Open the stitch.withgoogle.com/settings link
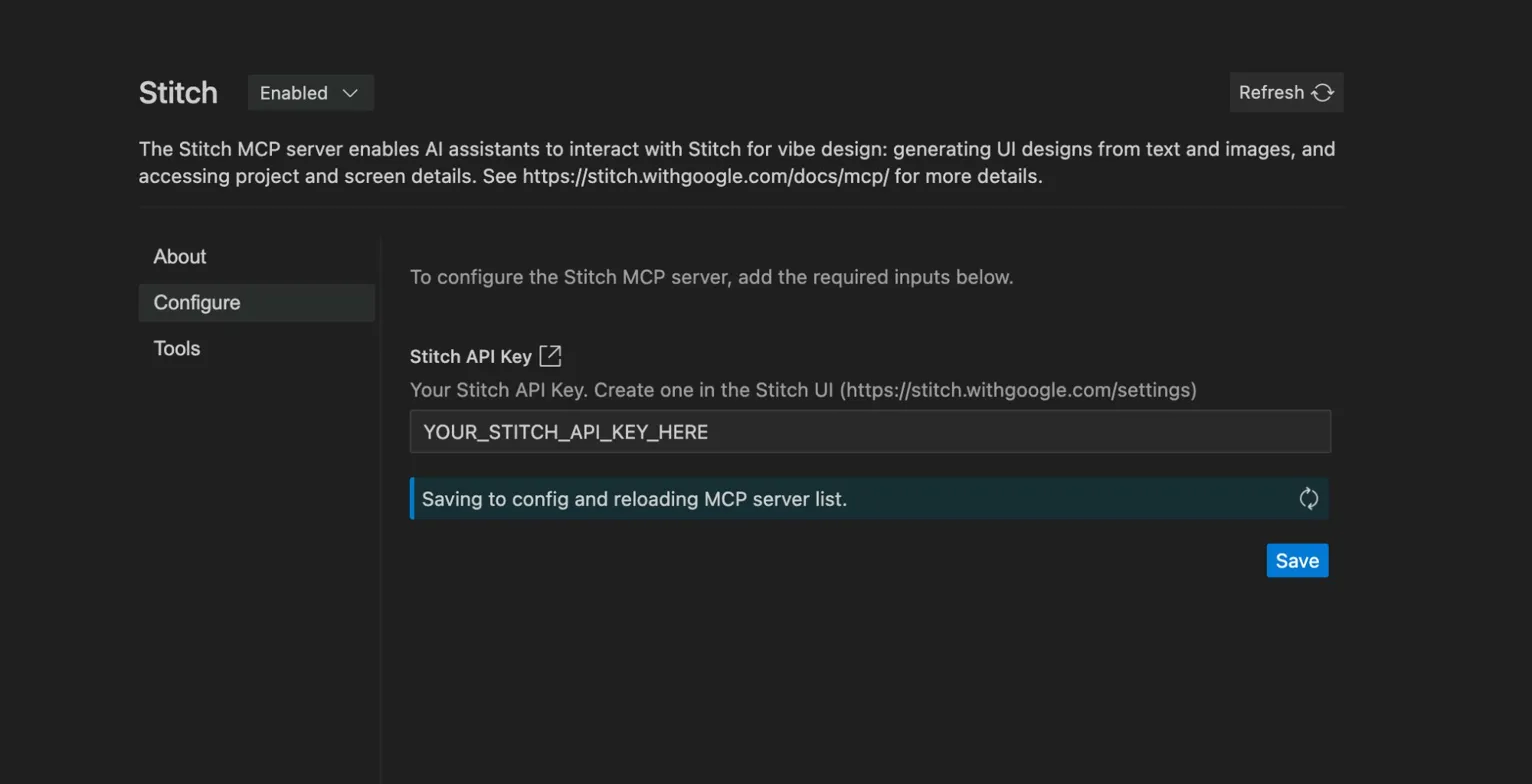 point(1018,390)
